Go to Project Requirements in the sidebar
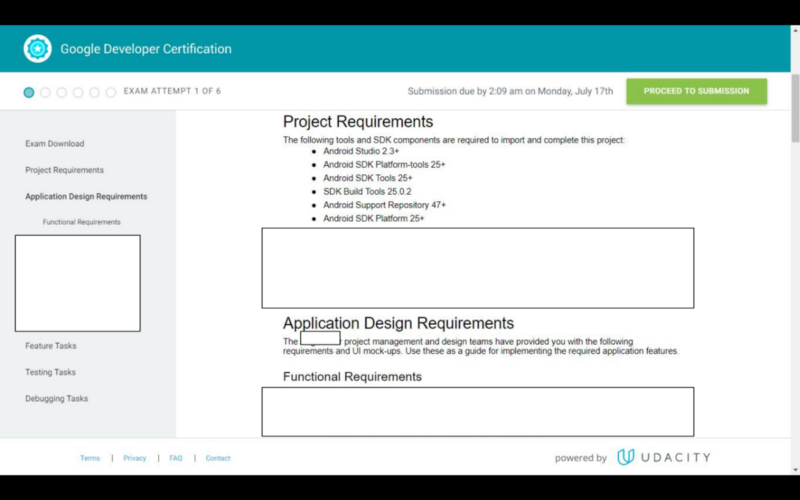Image resolution: width=800 pixels, height=500 pixels. [64, 170]
